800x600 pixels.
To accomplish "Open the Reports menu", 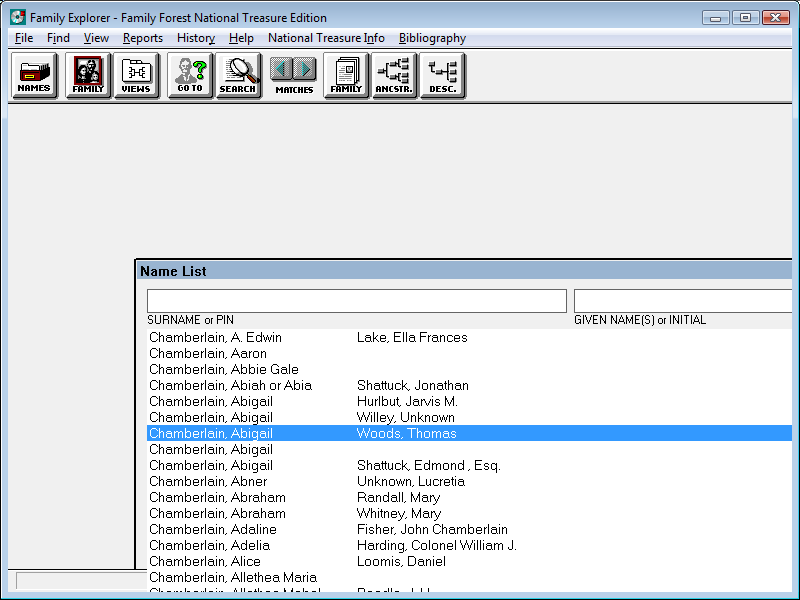I will point(143,38).
